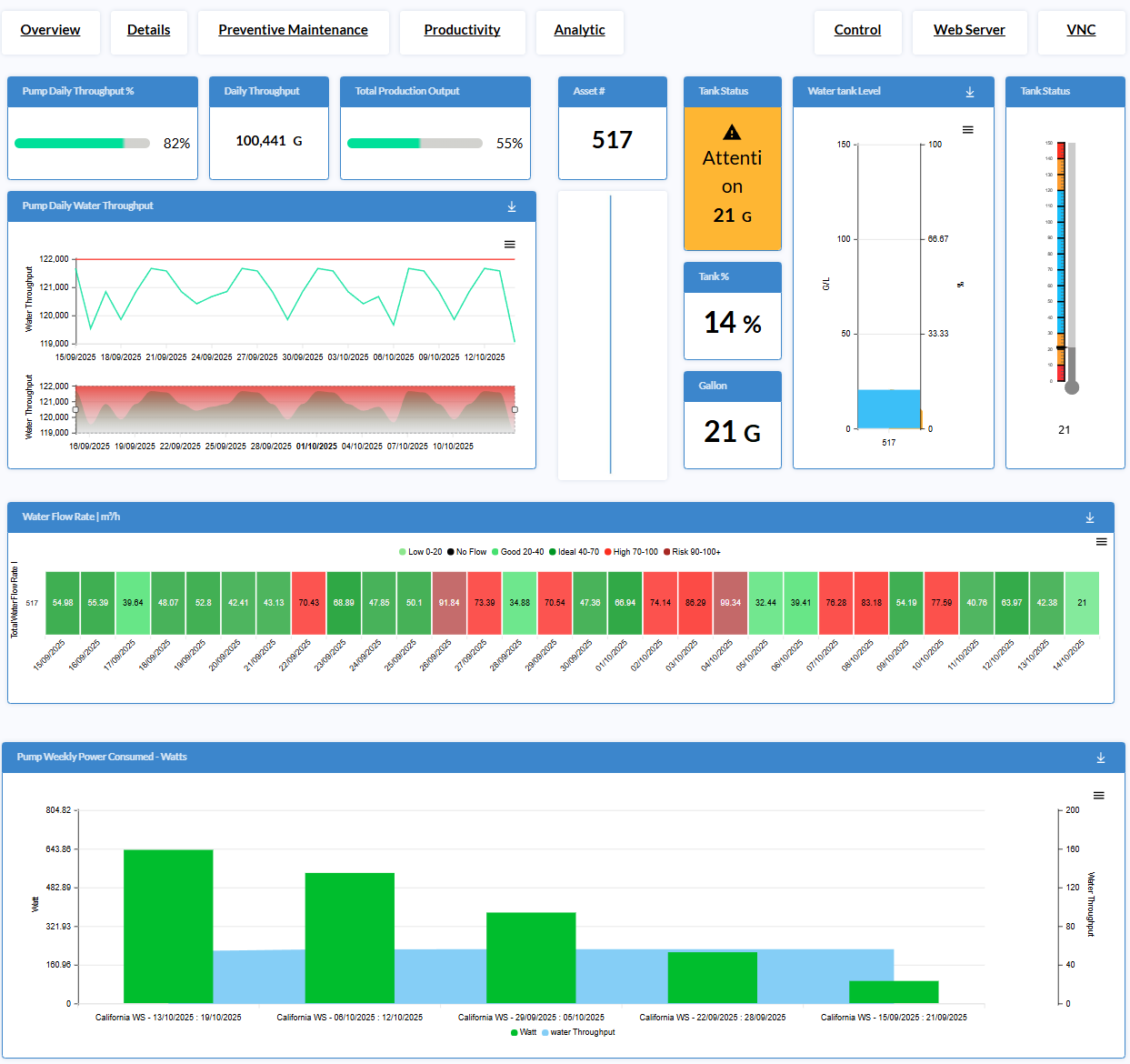Download the Water tank Level panel data
The width and height of the screenshot is (1130, 1064).
pos(970,92)
